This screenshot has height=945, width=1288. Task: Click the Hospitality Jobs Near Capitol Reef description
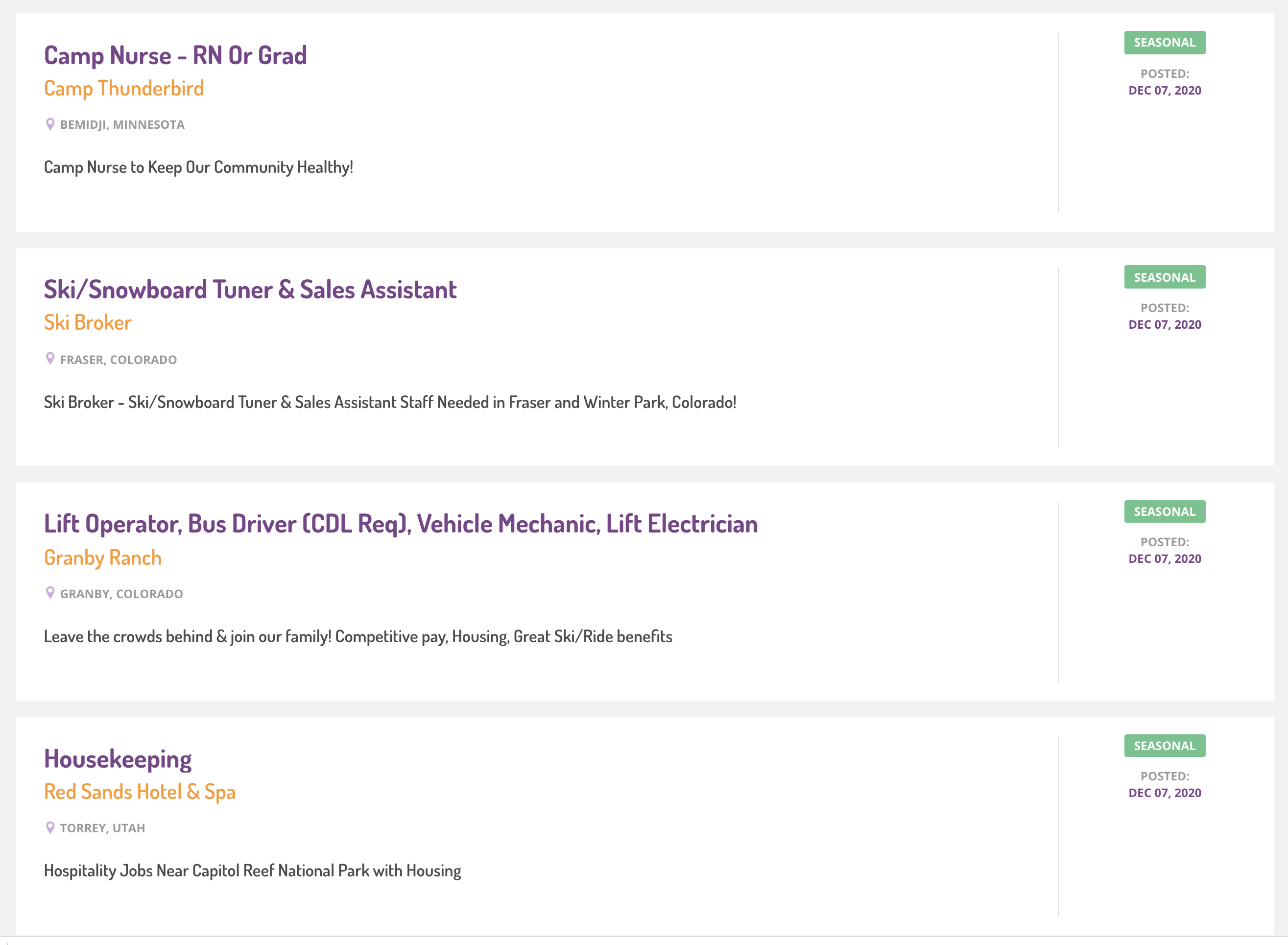point(253,871)
